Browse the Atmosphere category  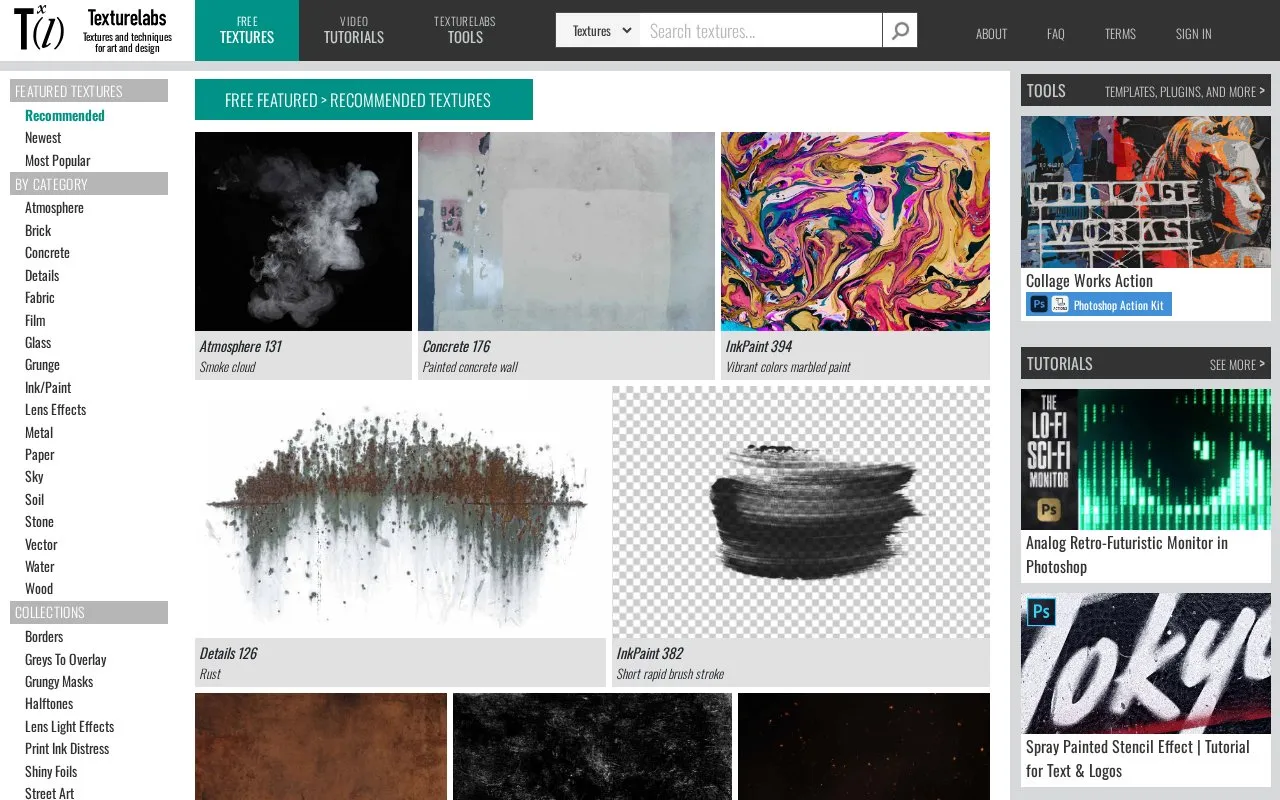[x=54, y=208]
